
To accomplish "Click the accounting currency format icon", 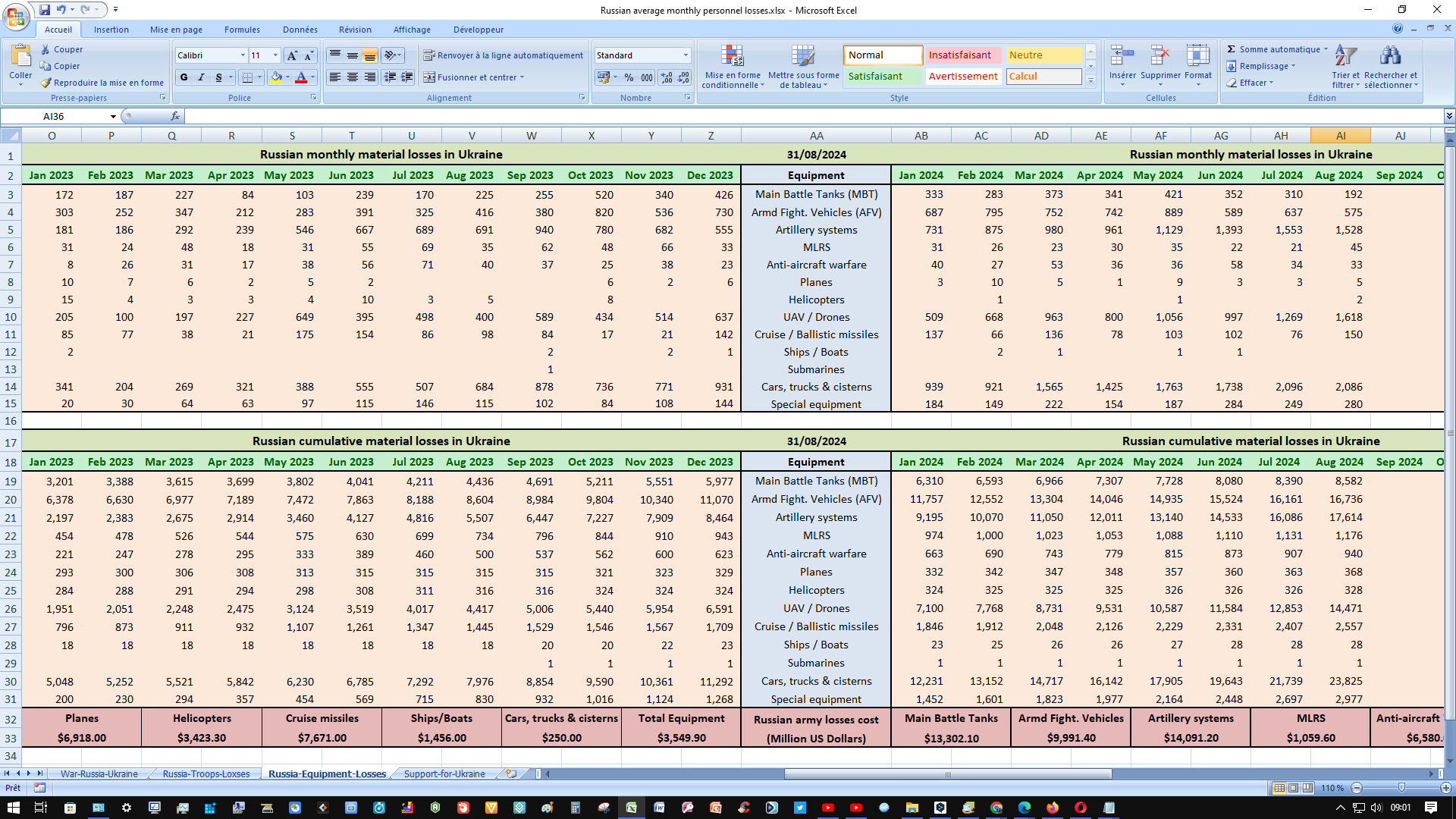I will [x=604, y=77].
